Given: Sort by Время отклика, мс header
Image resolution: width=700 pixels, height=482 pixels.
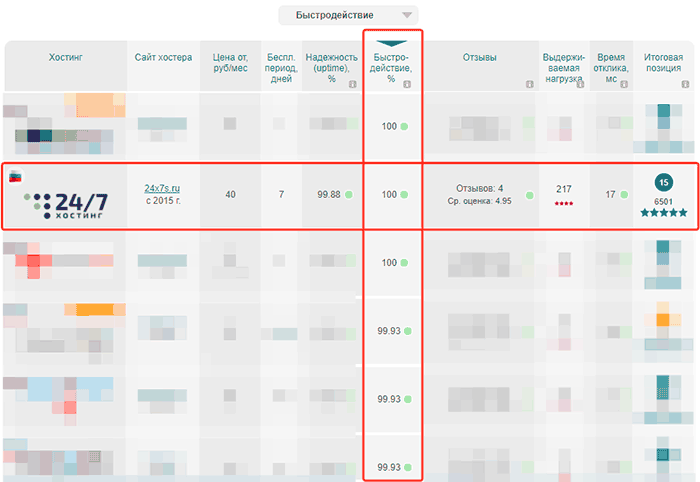Looking at the screenshot, I should click(611, 68).
